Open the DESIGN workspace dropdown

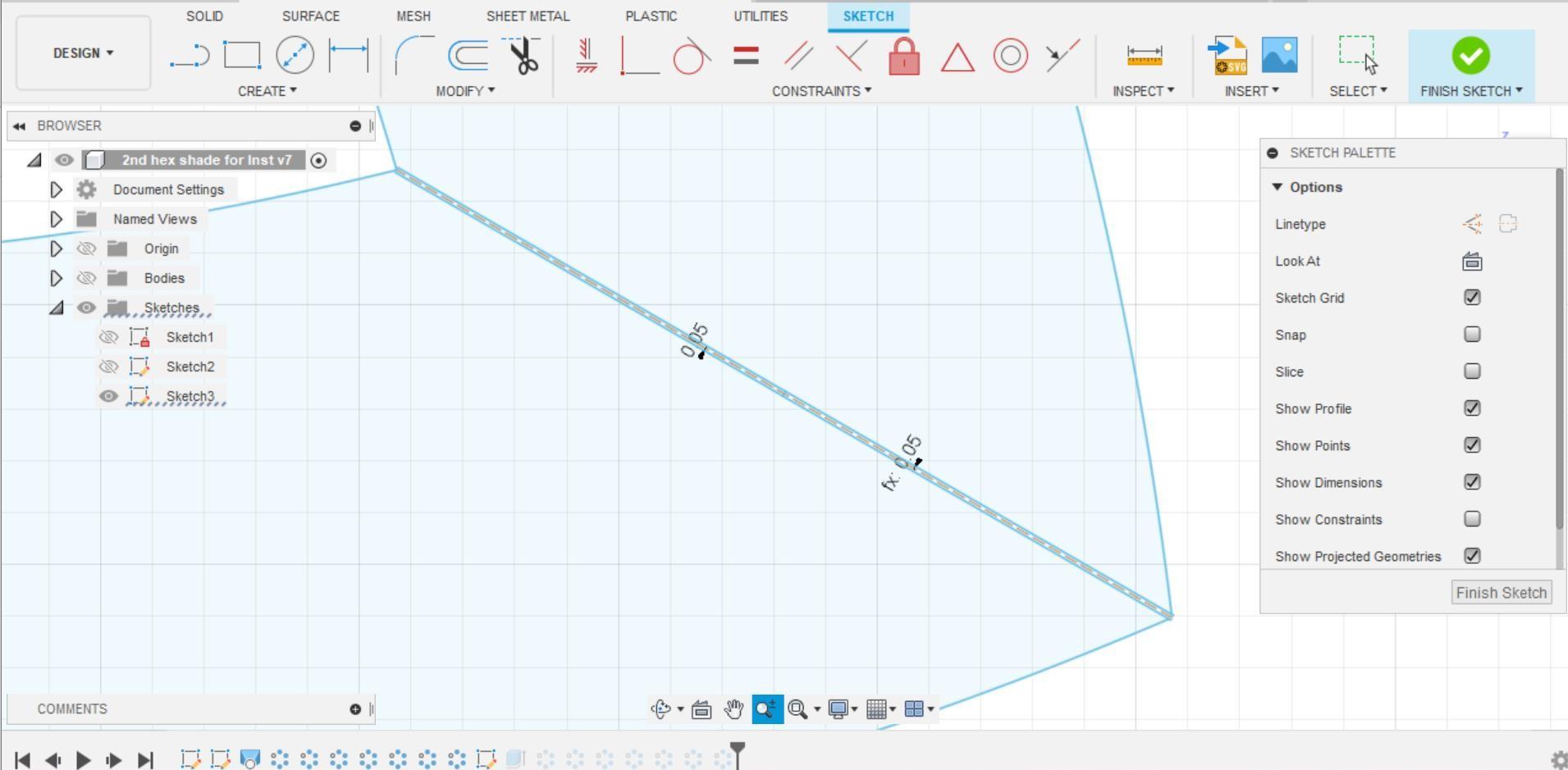coord(83,52)
